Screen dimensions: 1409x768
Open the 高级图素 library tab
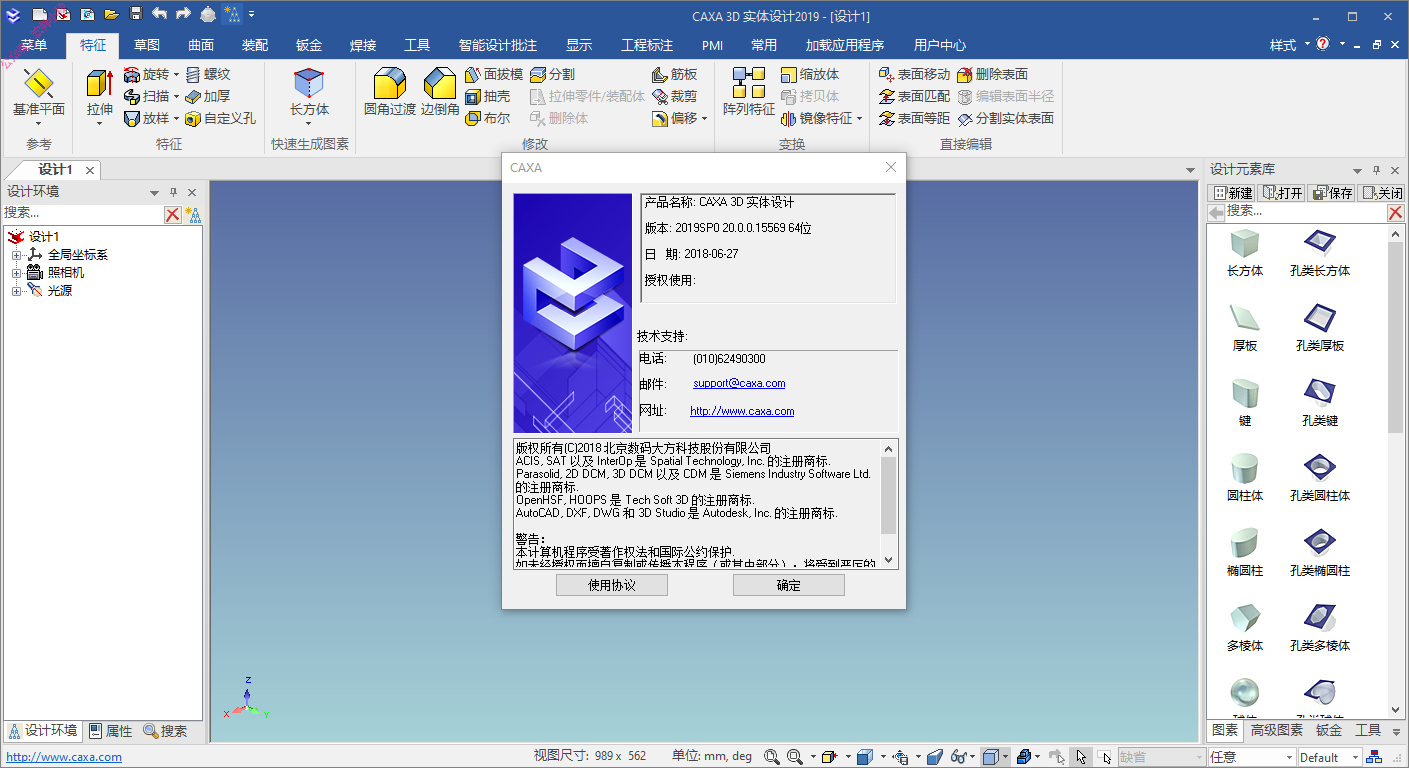click(1277, 730)
